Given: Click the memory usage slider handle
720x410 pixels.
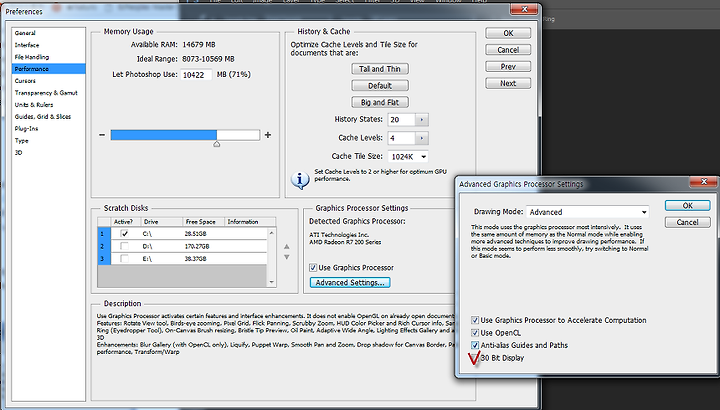Looking at the screenshot, I should (217, 144).
